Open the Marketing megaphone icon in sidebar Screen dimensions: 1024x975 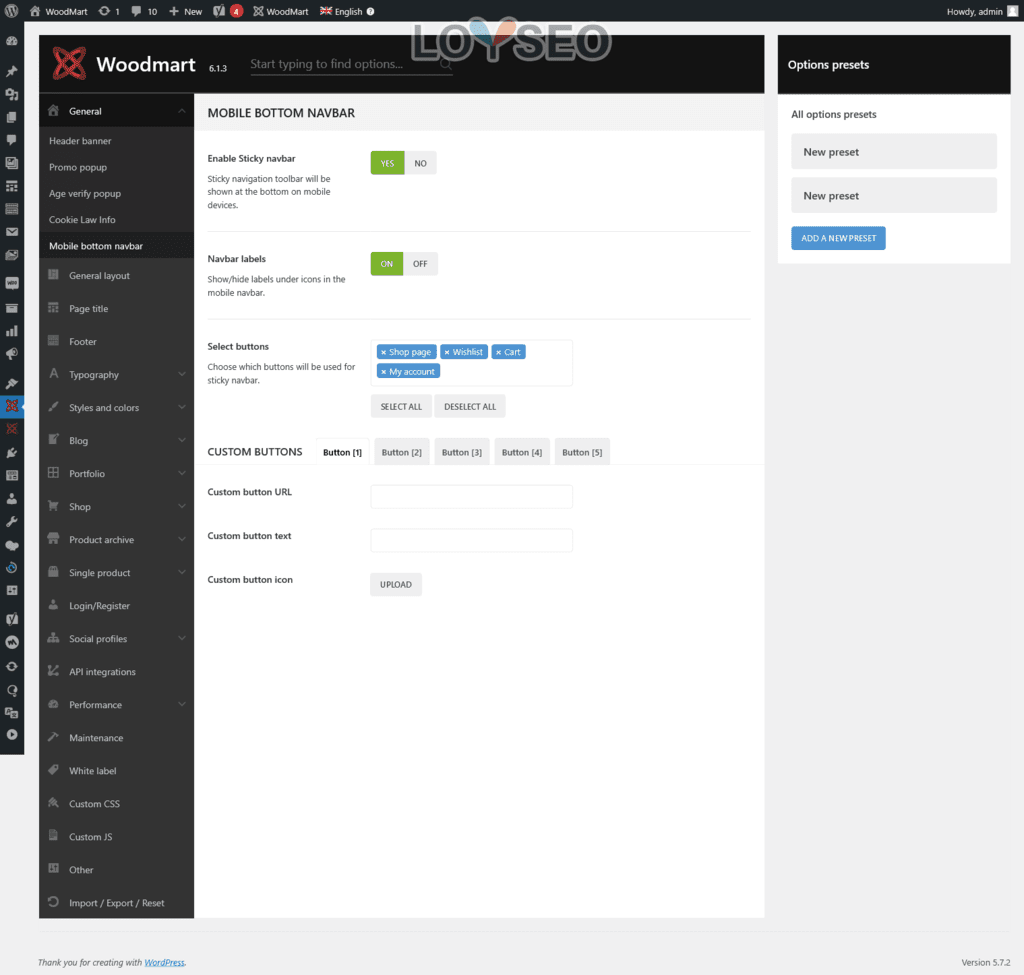12,354
